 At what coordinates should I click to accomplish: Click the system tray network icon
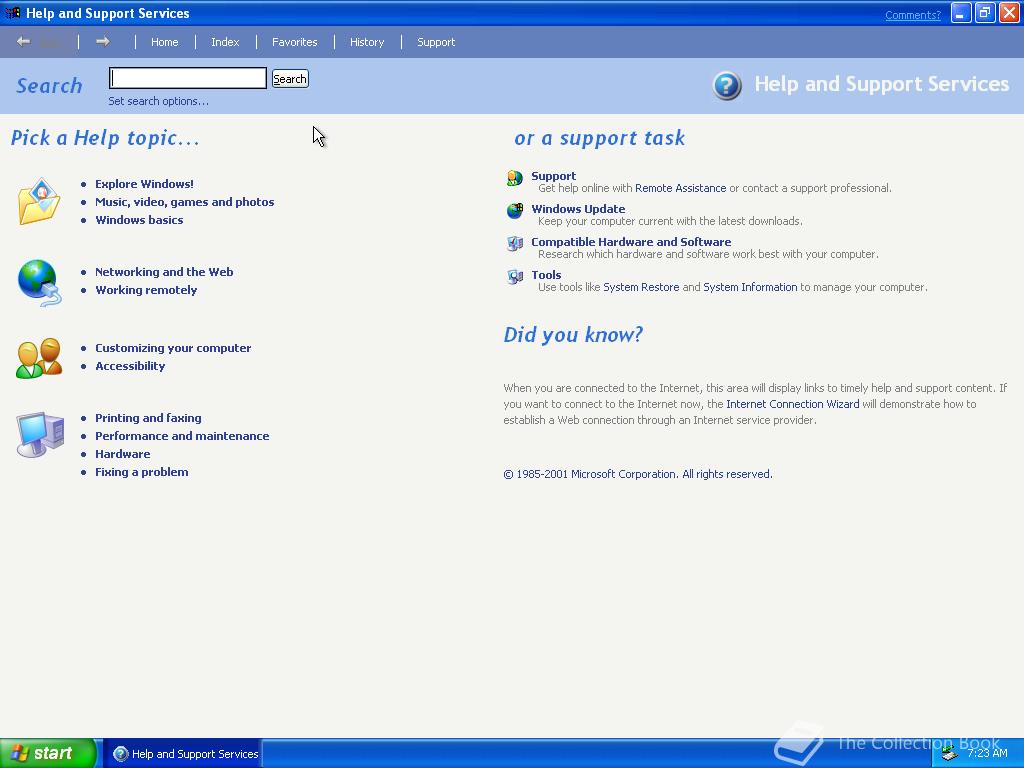950,754
